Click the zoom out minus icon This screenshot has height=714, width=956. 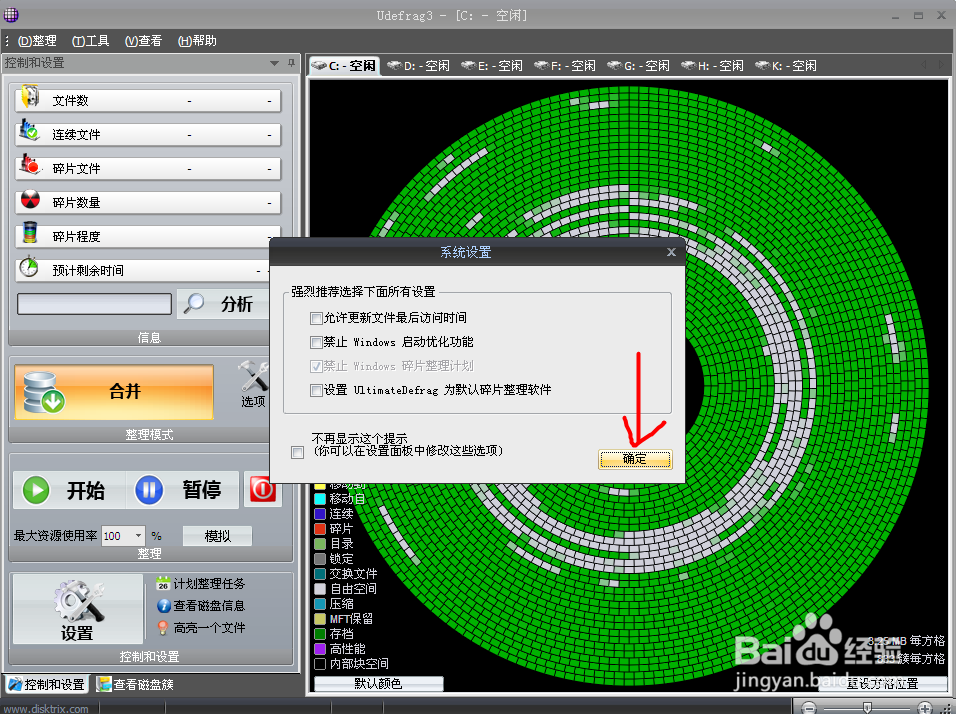click(808, 708)
